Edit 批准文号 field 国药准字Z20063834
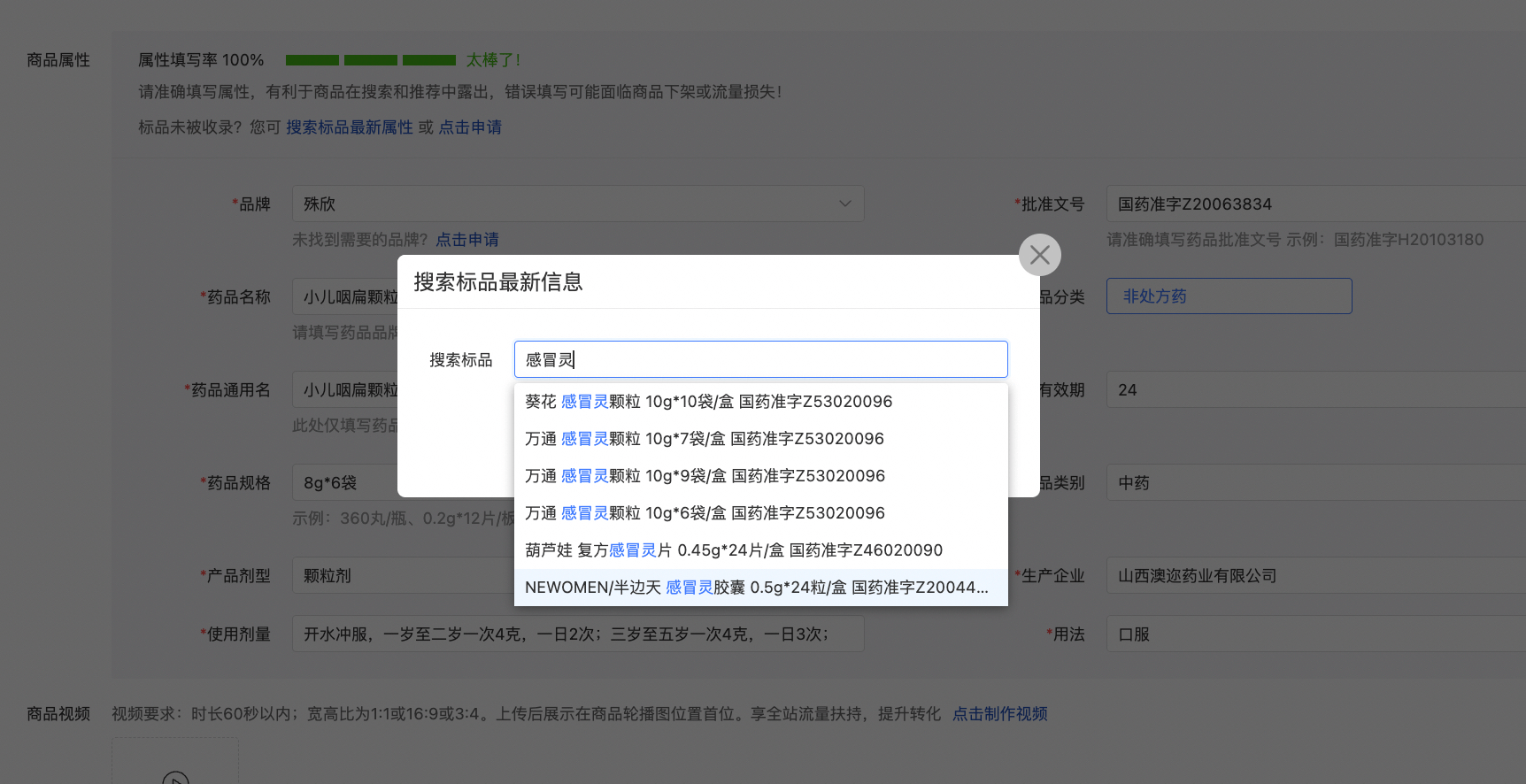The height and width of the screenshot is (784, 1526). [x=1316, y=204]
